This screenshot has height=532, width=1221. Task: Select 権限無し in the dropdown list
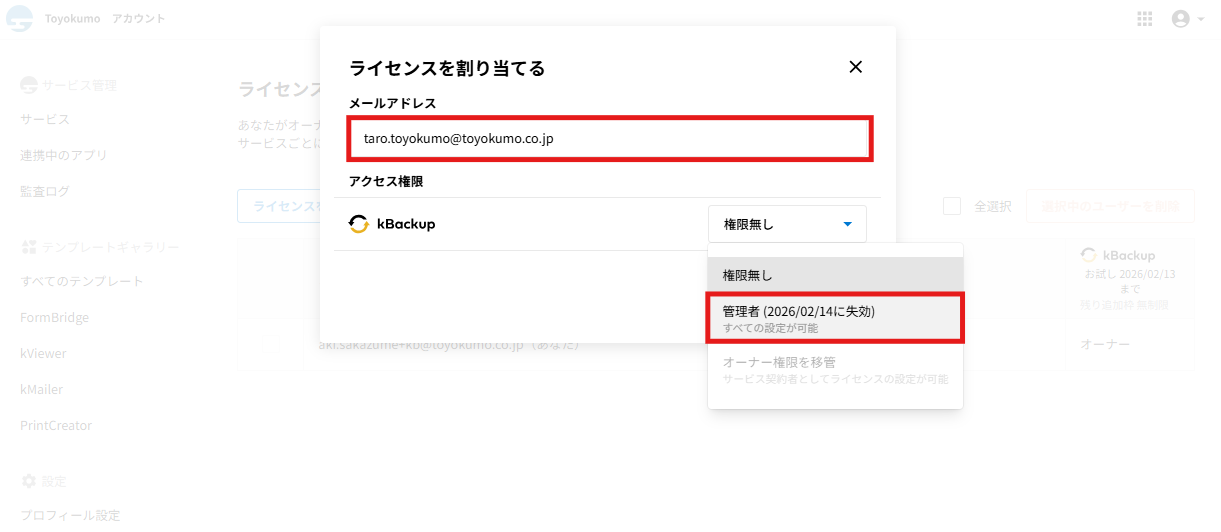(835, 275)
